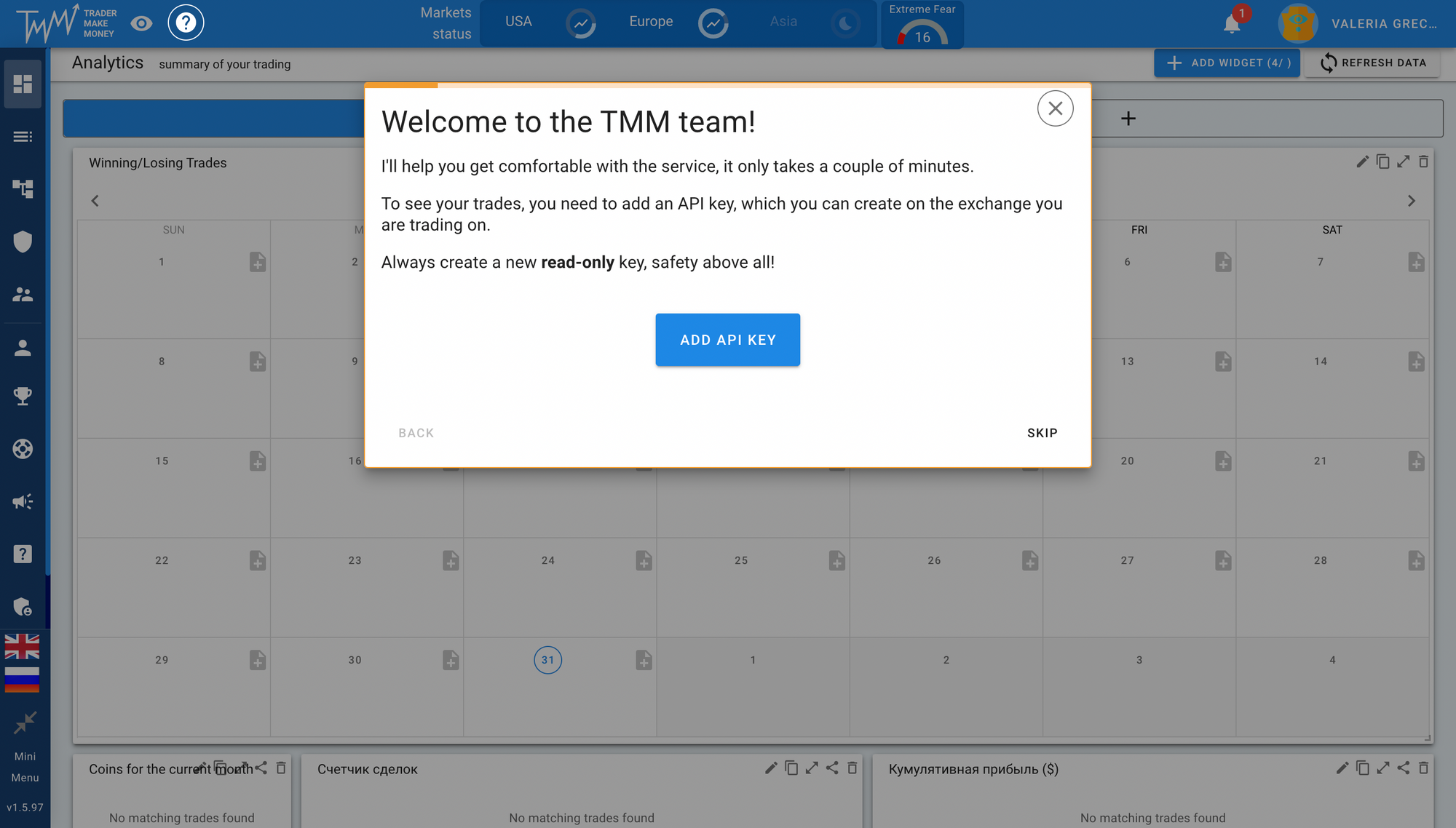
Task: Copy the Кумулятивная прибыль widget
Action: click(x=1362, y=768)
